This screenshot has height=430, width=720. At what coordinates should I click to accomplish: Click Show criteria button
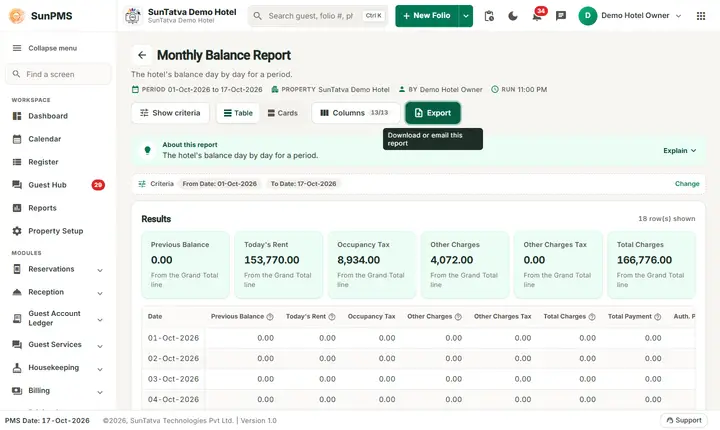[x=170, y=113]
